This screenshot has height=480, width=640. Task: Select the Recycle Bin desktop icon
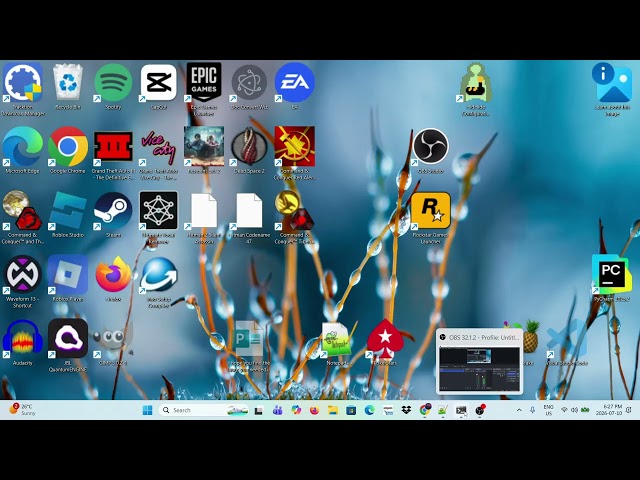click(x=68, y=83)
